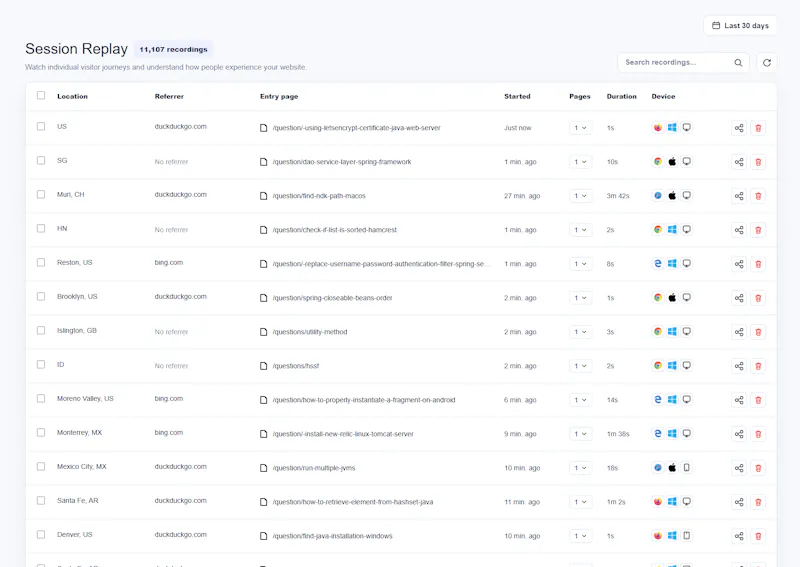Delete the SG dao-service-layer recording
This screenshot has width=800, height=567.
point(758,162)
